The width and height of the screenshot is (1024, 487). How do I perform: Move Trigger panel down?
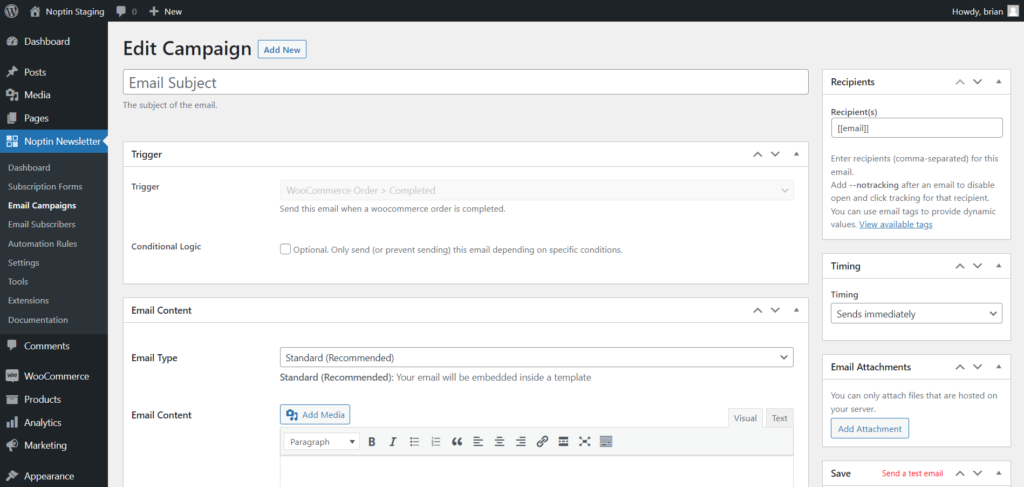[x=775, y=155]
